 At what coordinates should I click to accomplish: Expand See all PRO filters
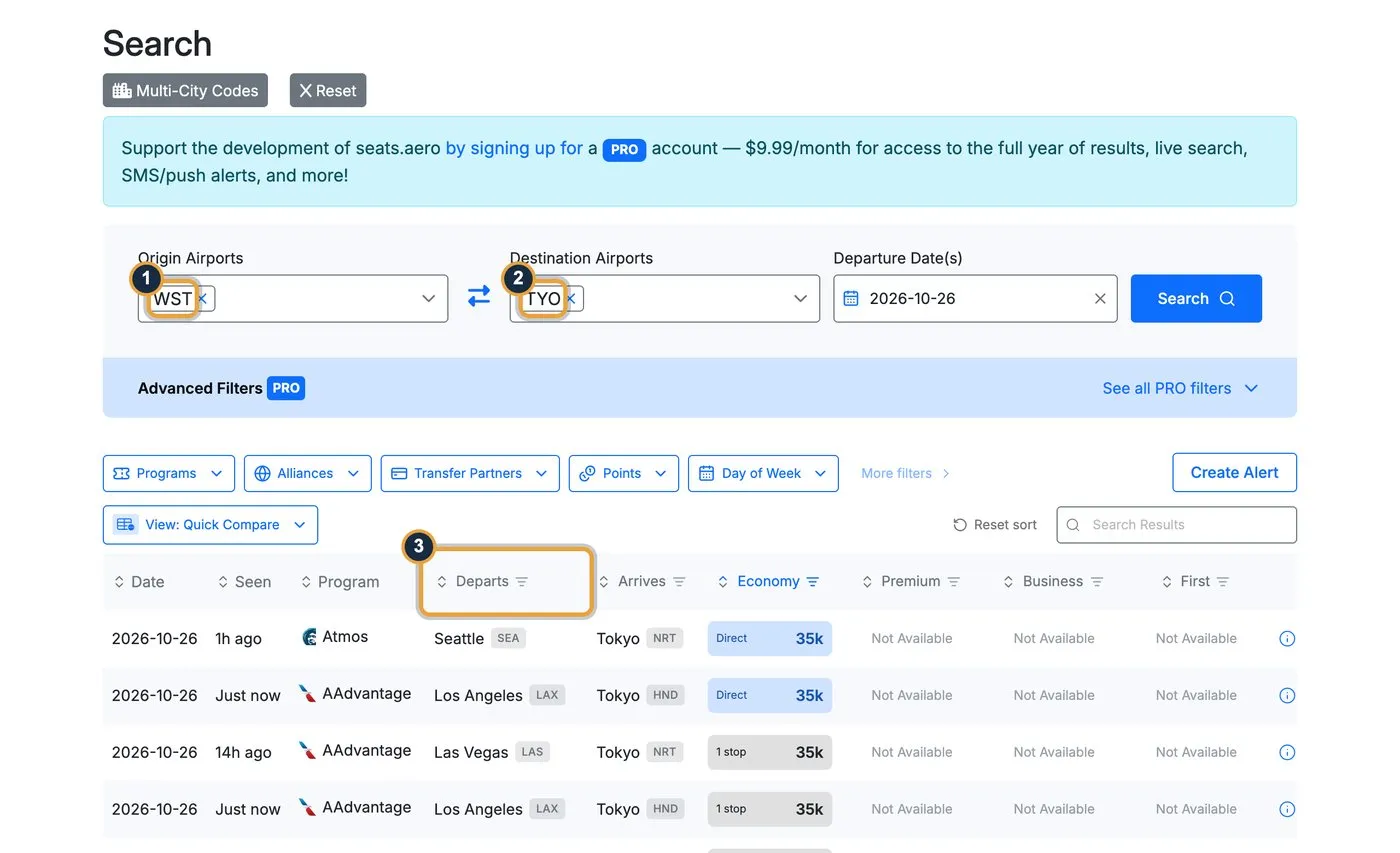click(x=1180, y=388)
